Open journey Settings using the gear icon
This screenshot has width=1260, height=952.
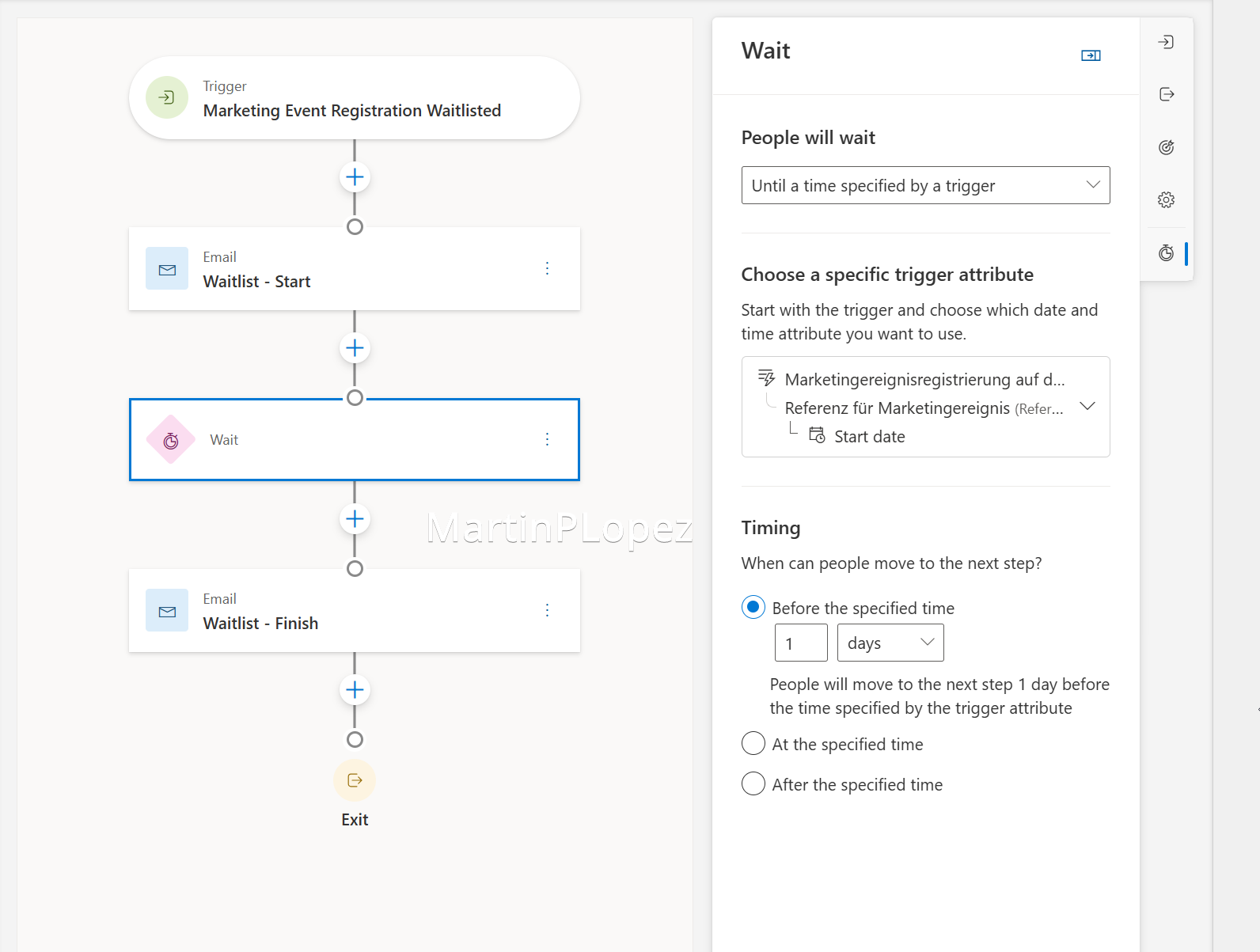1166,199
